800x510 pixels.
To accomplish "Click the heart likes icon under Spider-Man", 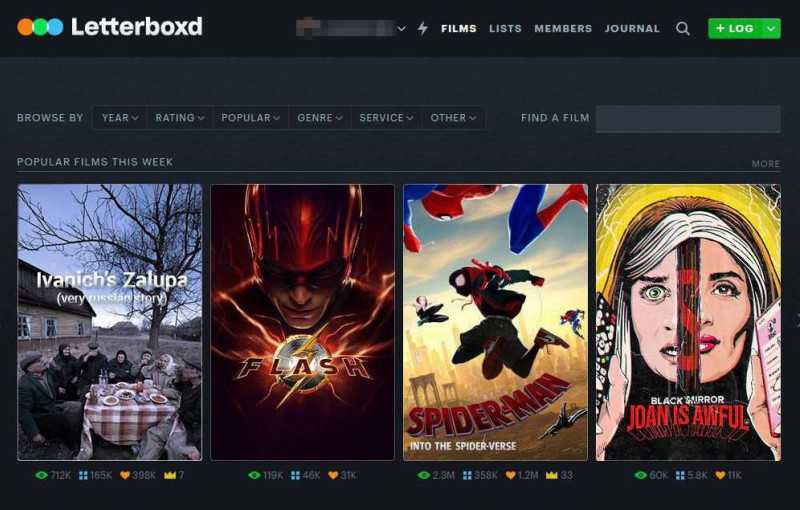I will [x=510, y=475].
